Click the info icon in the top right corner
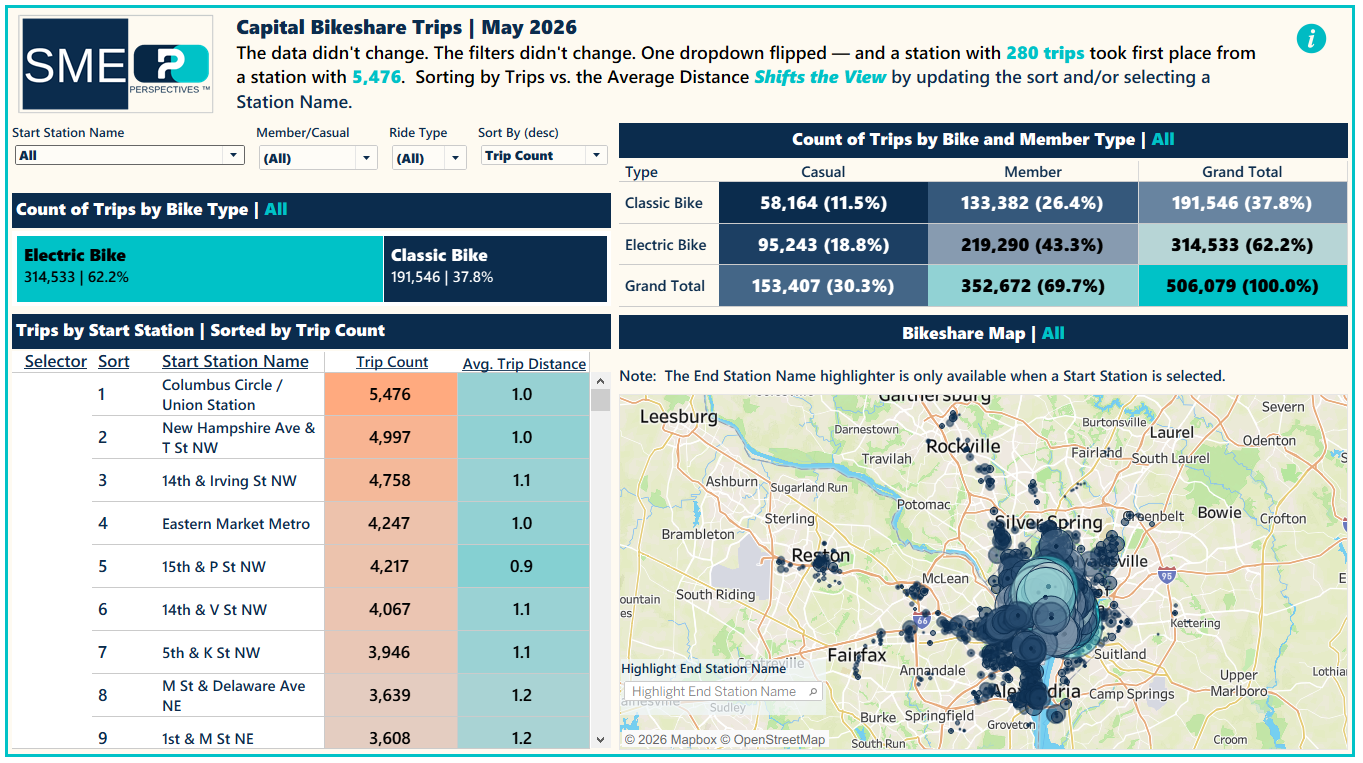1363x763 pixels. [1311, 39]
